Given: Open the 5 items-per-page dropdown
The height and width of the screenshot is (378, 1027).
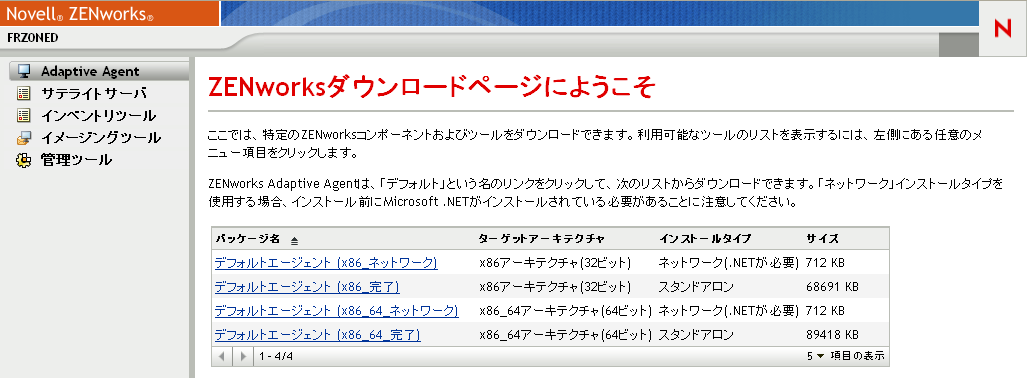Looking at the screenshot, I should point(815,356).
